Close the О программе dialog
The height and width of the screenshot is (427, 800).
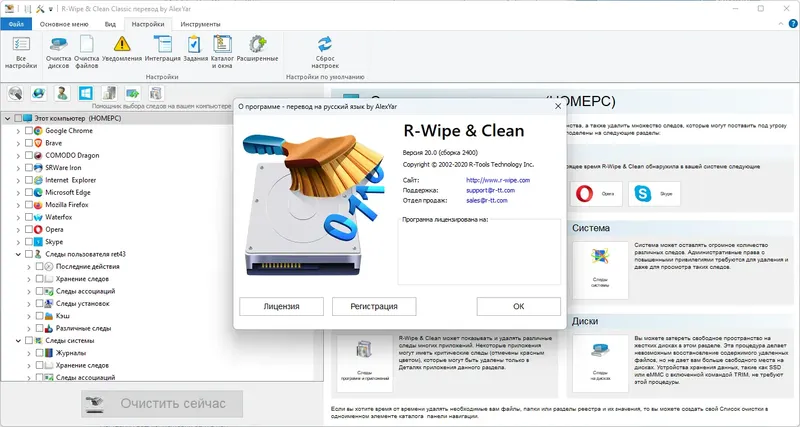click(x=558, y=106)
